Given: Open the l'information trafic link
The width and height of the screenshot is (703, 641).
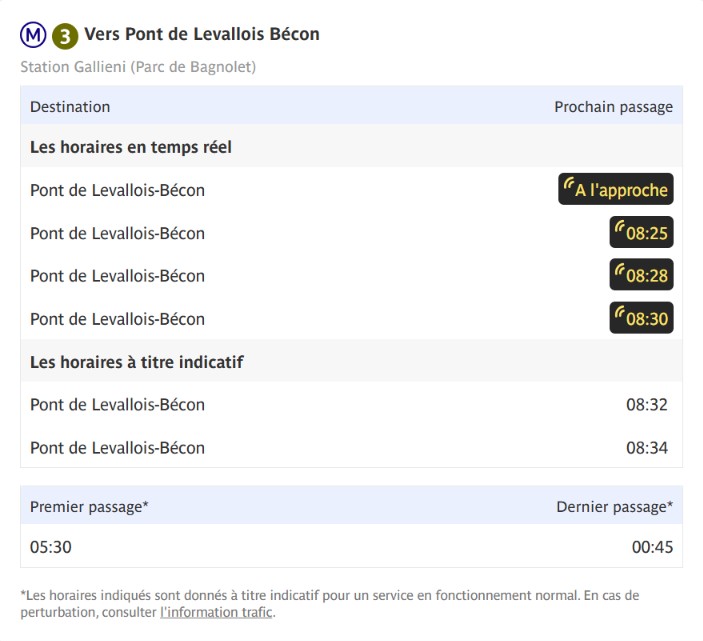Looking at the screenshot, I should [x=217, y=612].
